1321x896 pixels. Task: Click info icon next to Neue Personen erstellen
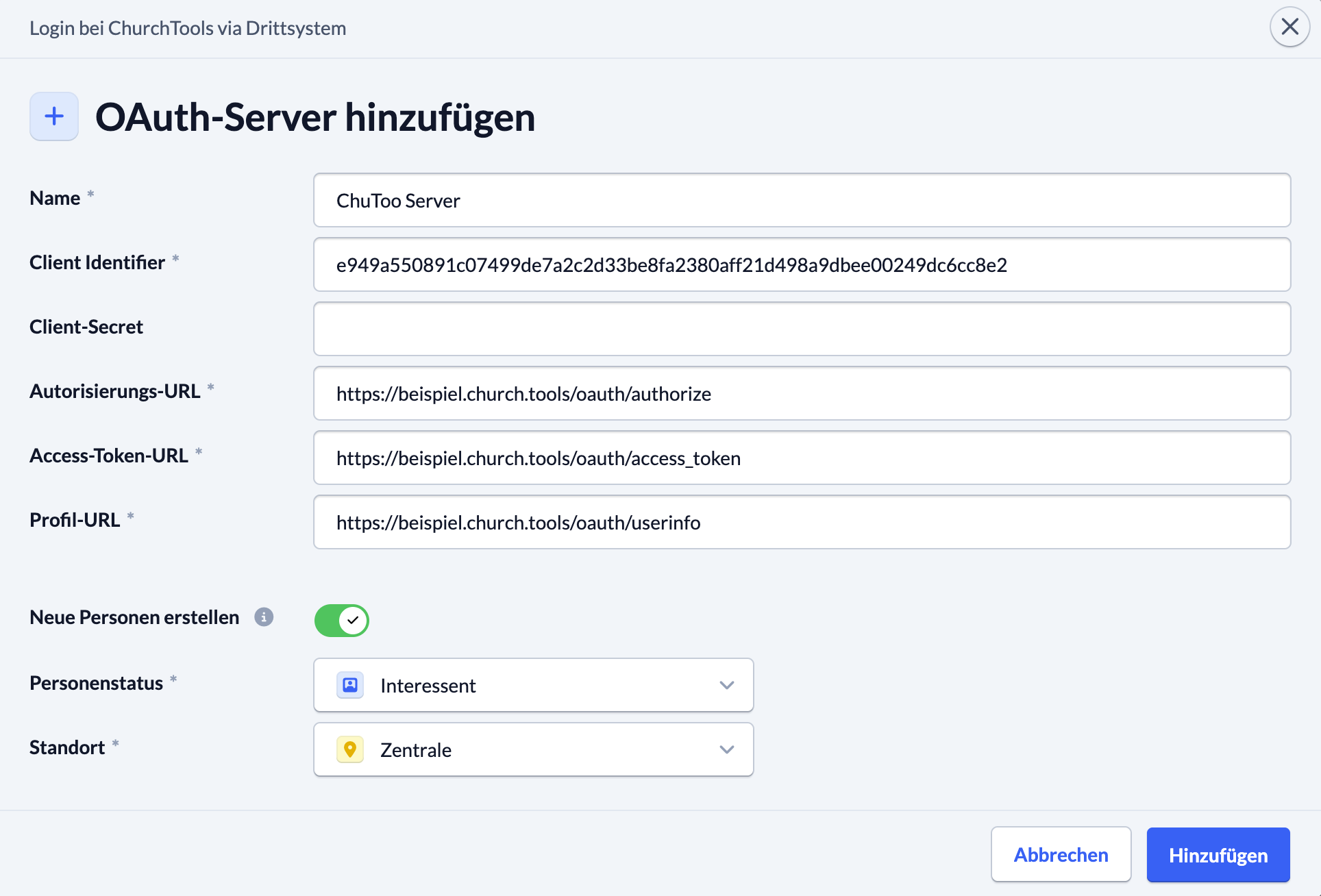(264, 617)
